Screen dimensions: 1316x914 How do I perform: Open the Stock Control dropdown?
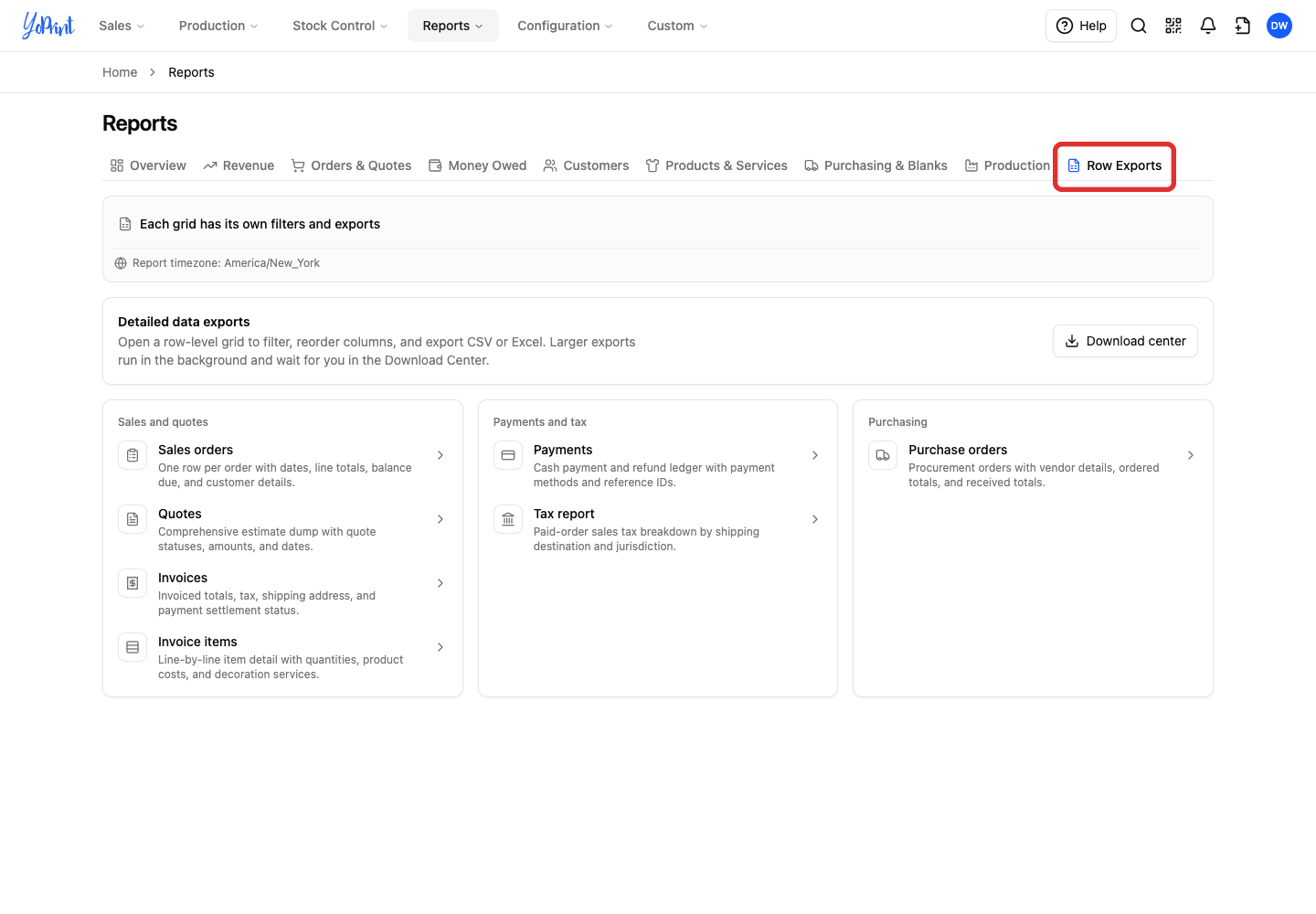[340, 26]
